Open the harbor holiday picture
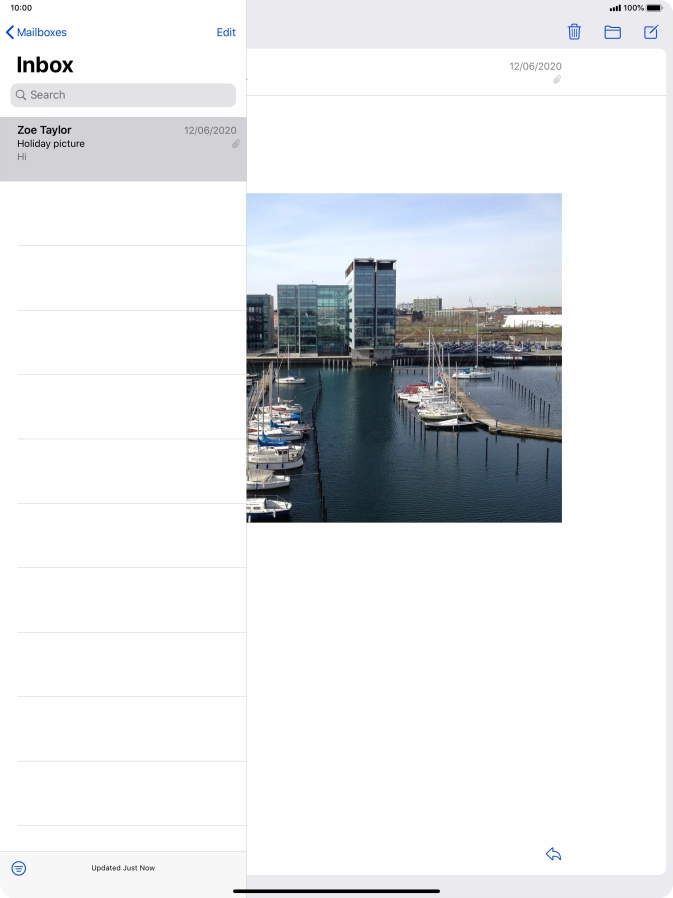 pos(404,357)
